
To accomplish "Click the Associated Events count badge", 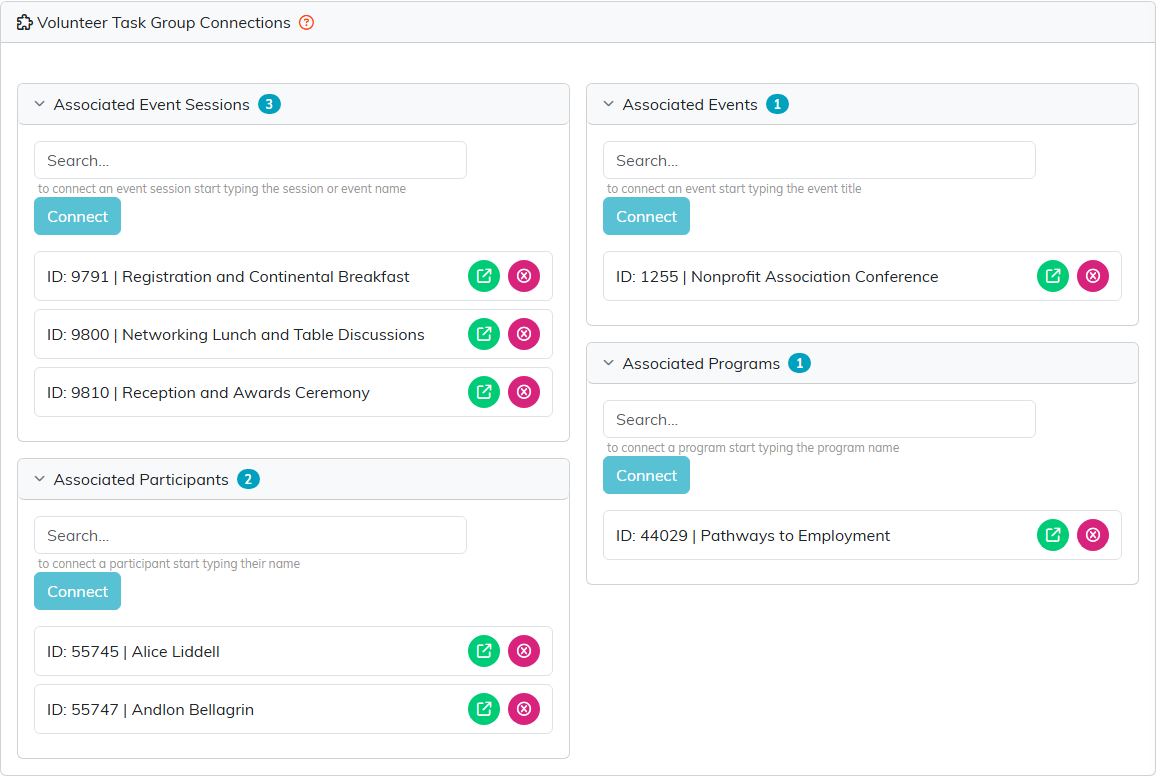I will [777, 105].
